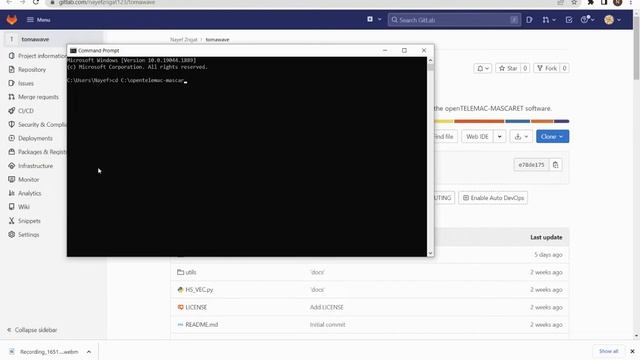640x360 pixels.
Task: Open the Web IDE
Action: point(477,136)
